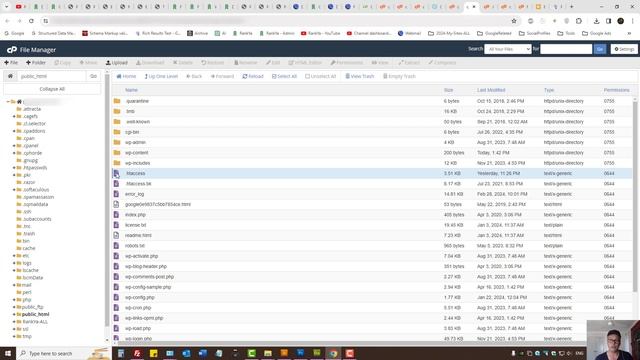This screenshot has height=360, width=640.
Task: Click the Copy toolbar icon
Action: [62, 63]
